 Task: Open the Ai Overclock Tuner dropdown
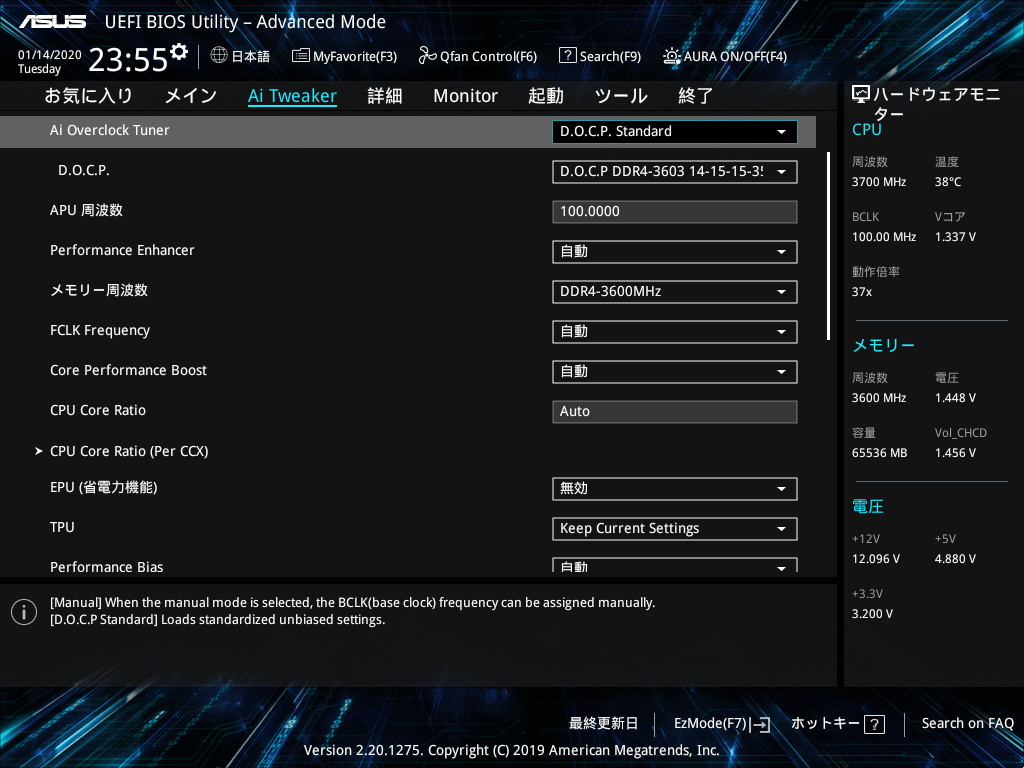tap(675, 131)
